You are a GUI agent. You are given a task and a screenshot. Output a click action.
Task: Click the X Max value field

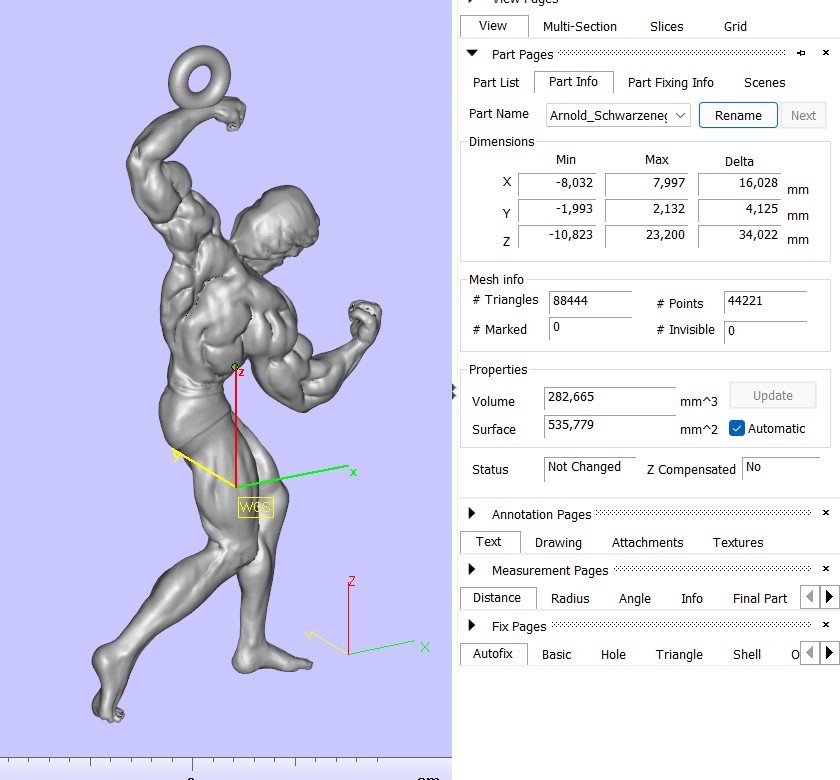click(648, 184)
